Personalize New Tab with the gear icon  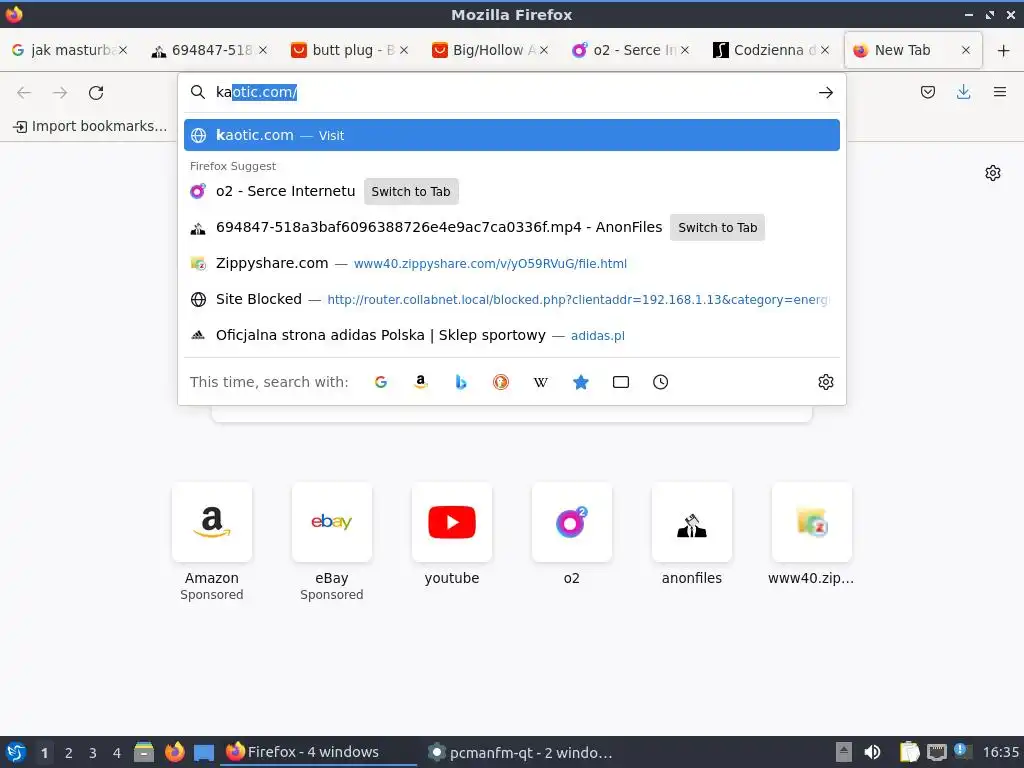[993, 173]
